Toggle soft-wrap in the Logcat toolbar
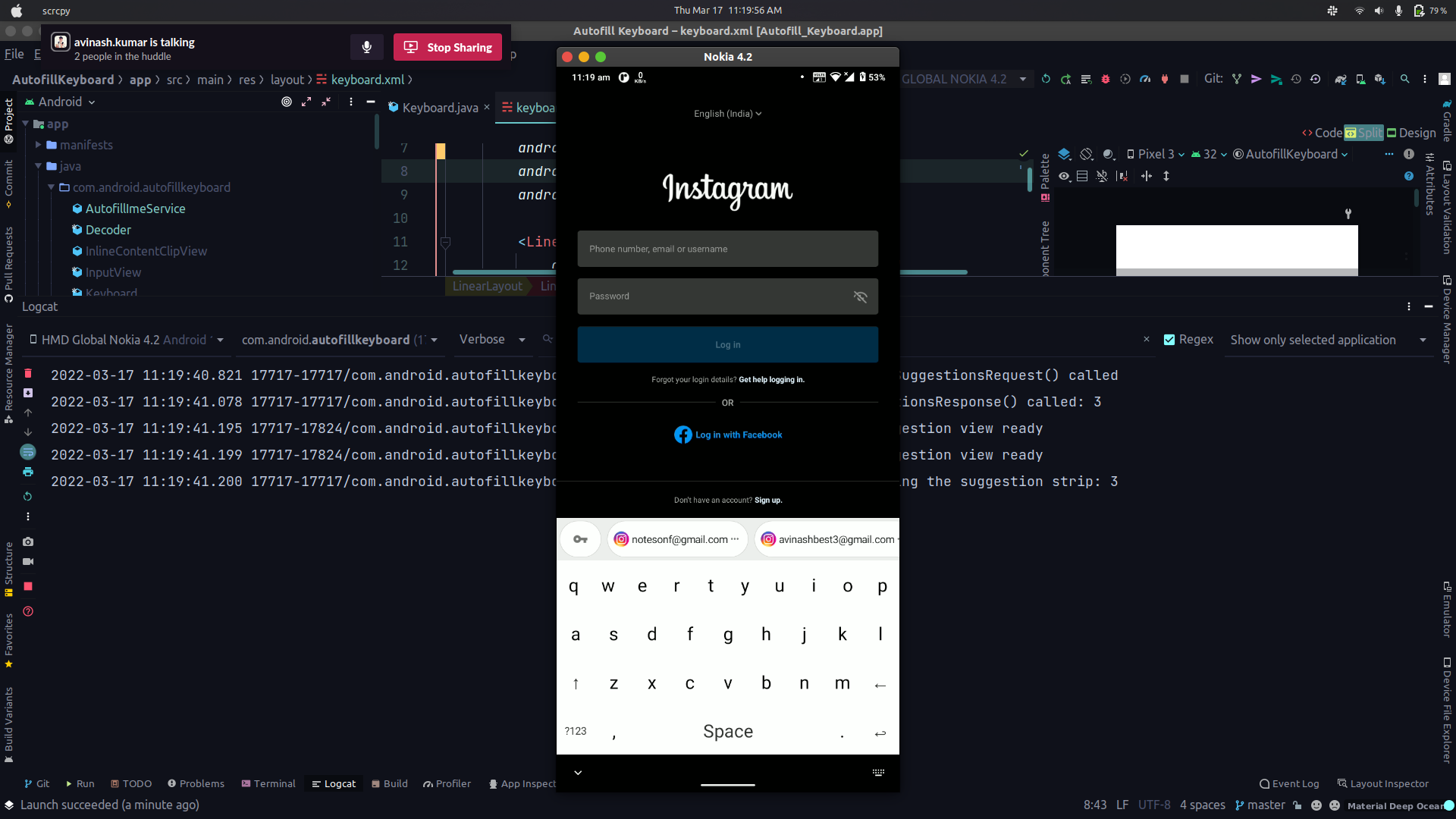Viewport: 1456px width, 819px height. [28, 452]
